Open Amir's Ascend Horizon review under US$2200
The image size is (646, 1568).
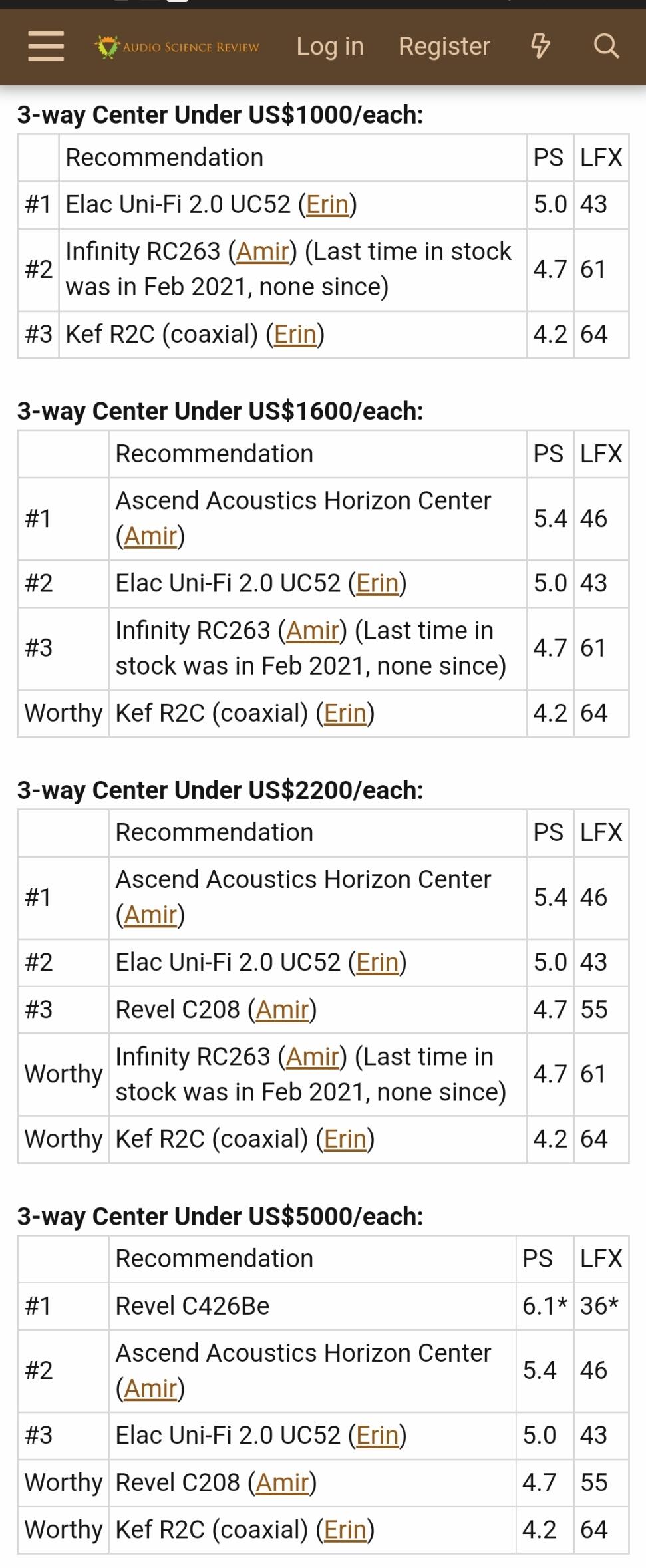(150, 915)
